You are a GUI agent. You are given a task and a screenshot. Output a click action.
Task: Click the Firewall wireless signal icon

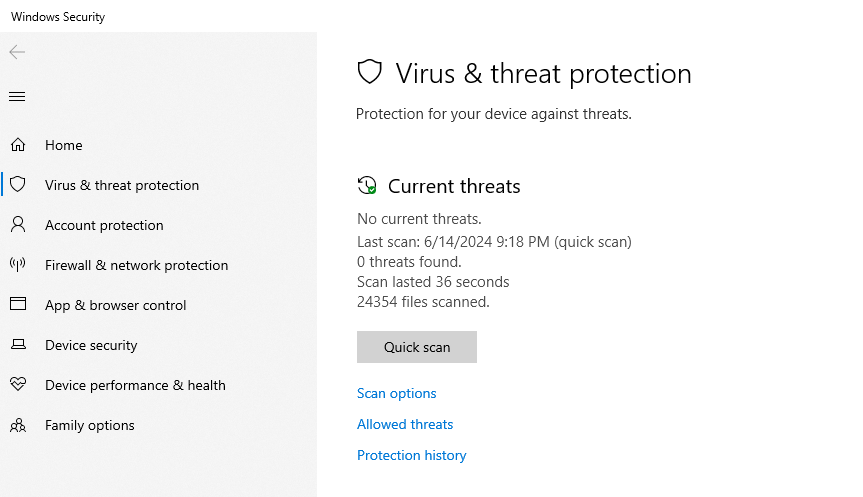click(17, 265)
